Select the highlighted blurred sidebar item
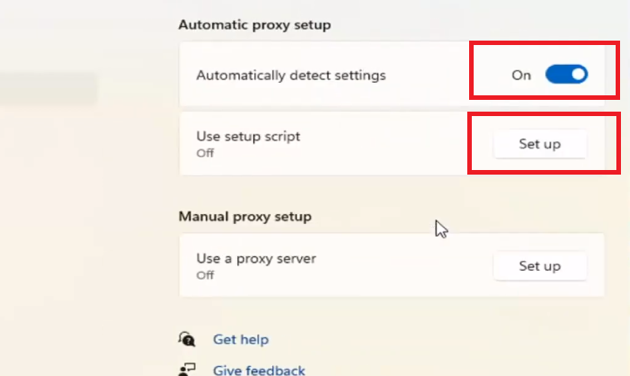The height and width of the screenshot is (376, 630). tap(47, 88)
